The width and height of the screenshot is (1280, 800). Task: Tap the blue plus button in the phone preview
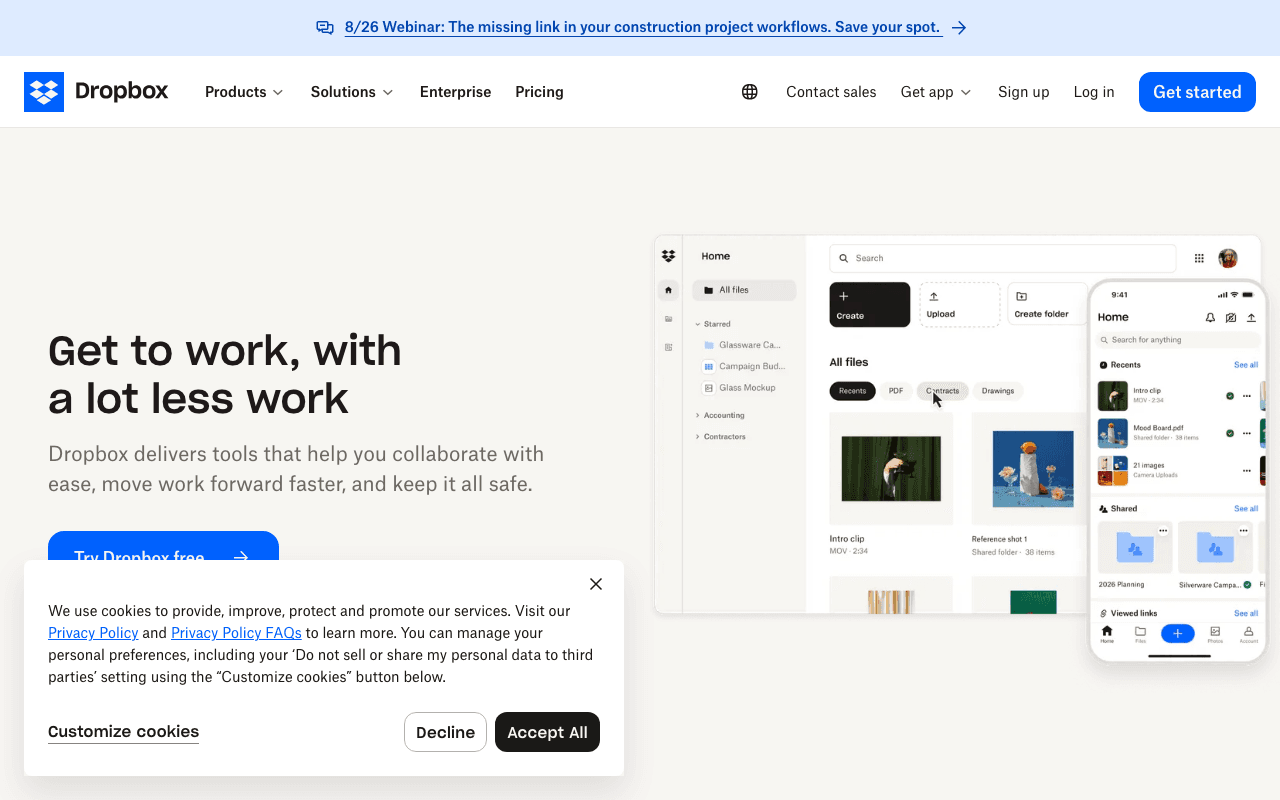click(1178, 633)
